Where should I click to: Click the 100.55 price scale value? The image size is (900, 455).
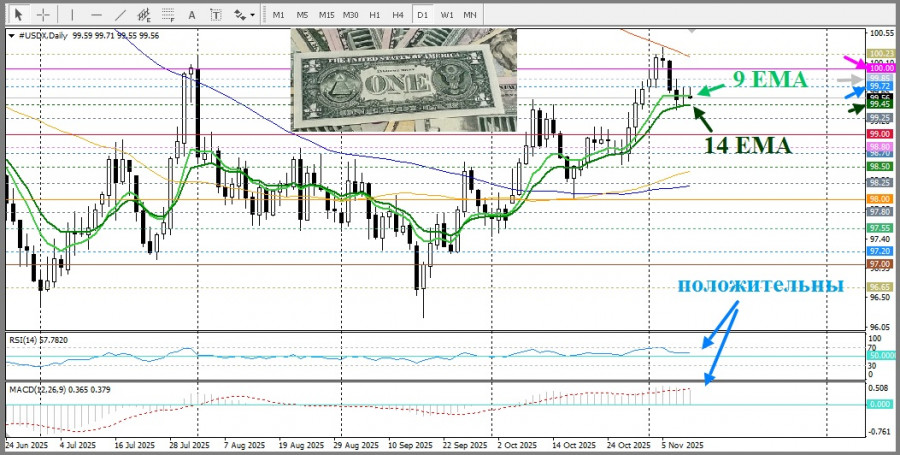click(880, 34)
